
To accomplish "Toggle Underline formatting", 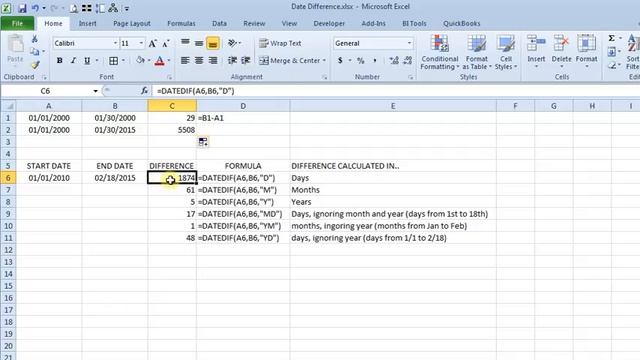I will pos(87,61).
